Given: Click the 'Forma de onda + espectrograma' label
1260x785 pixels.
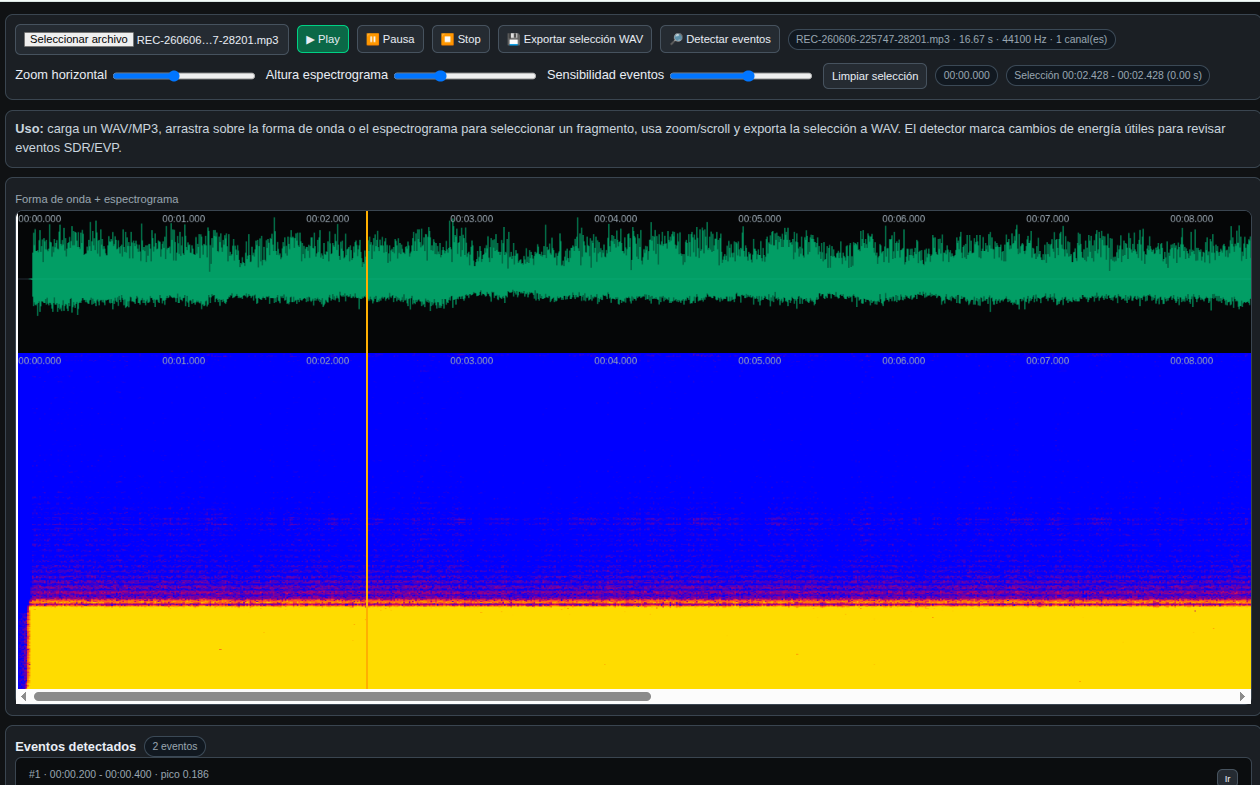Looking at the screenshot, I should [97, 199].
